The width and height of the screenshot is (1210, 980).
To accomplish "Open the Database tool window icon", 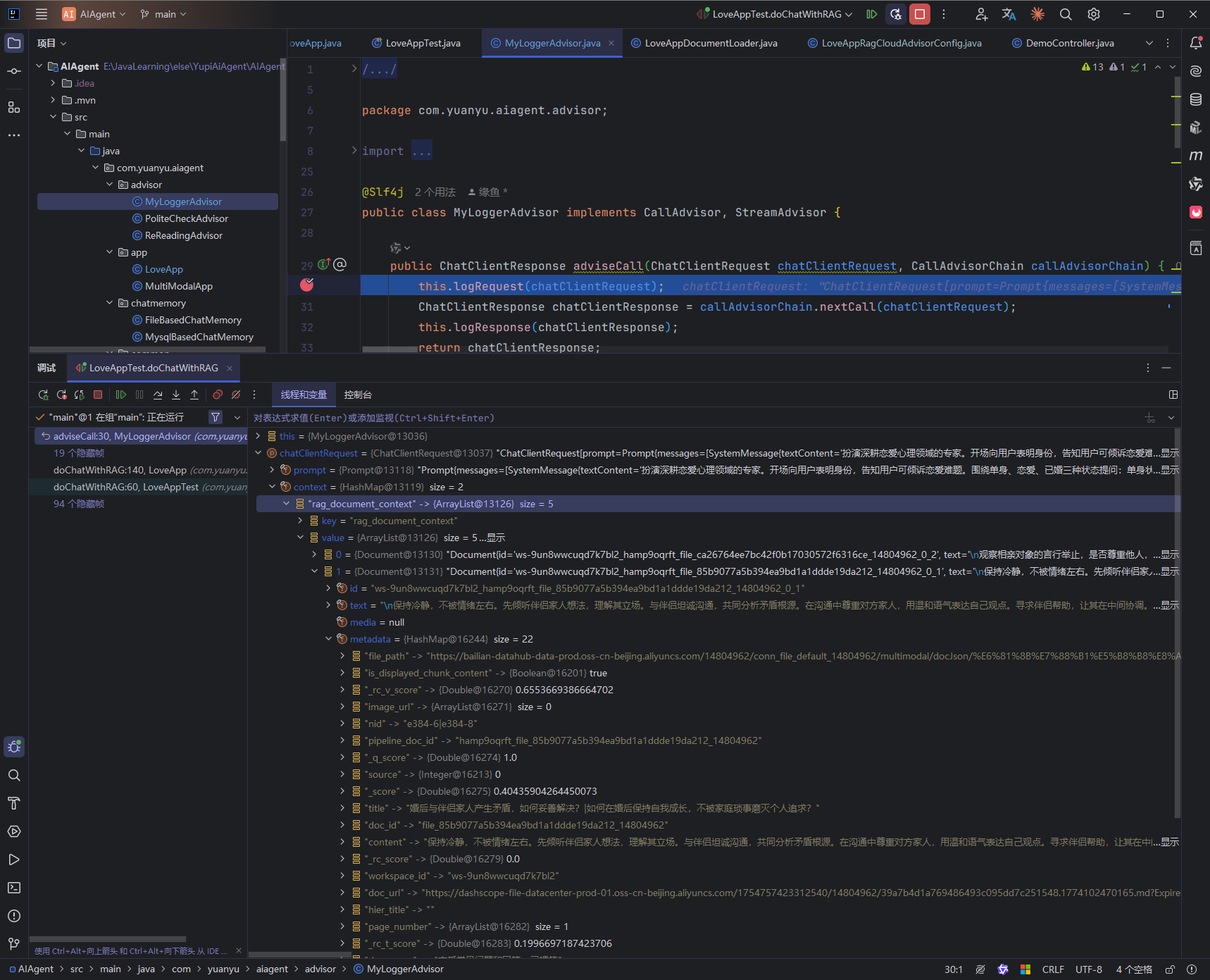I will pos(1196,99).
